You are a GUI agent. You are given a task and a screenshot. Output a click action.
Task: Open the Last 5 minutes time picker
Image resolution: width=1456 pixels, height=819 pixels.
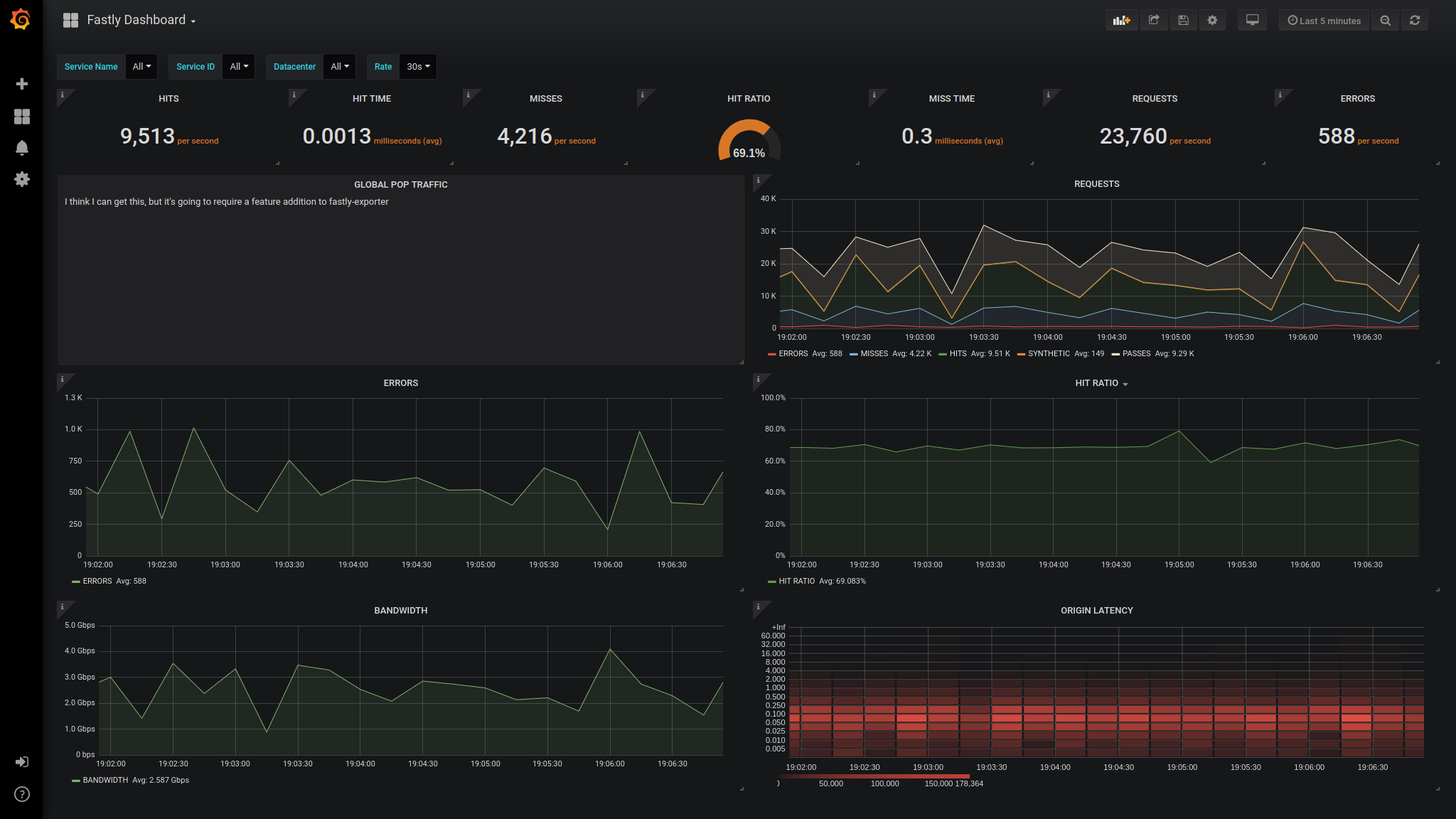point(1324,21)
